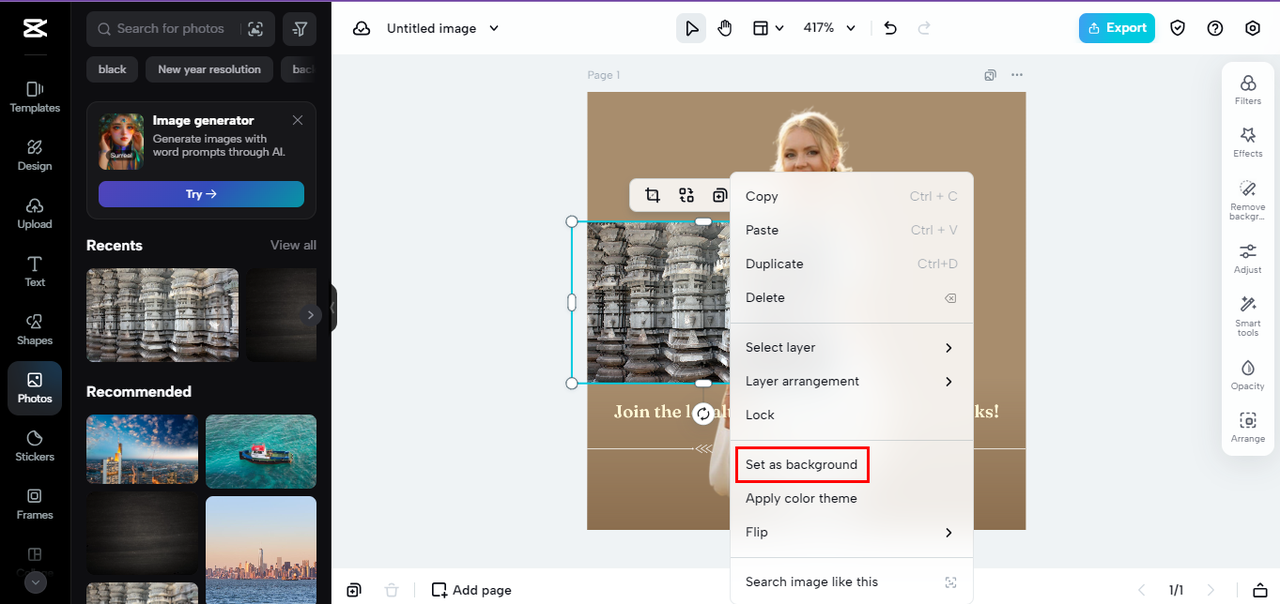Open Smart tools
The height and width of the screenshot is (604, 1280).
(1248, 316)
